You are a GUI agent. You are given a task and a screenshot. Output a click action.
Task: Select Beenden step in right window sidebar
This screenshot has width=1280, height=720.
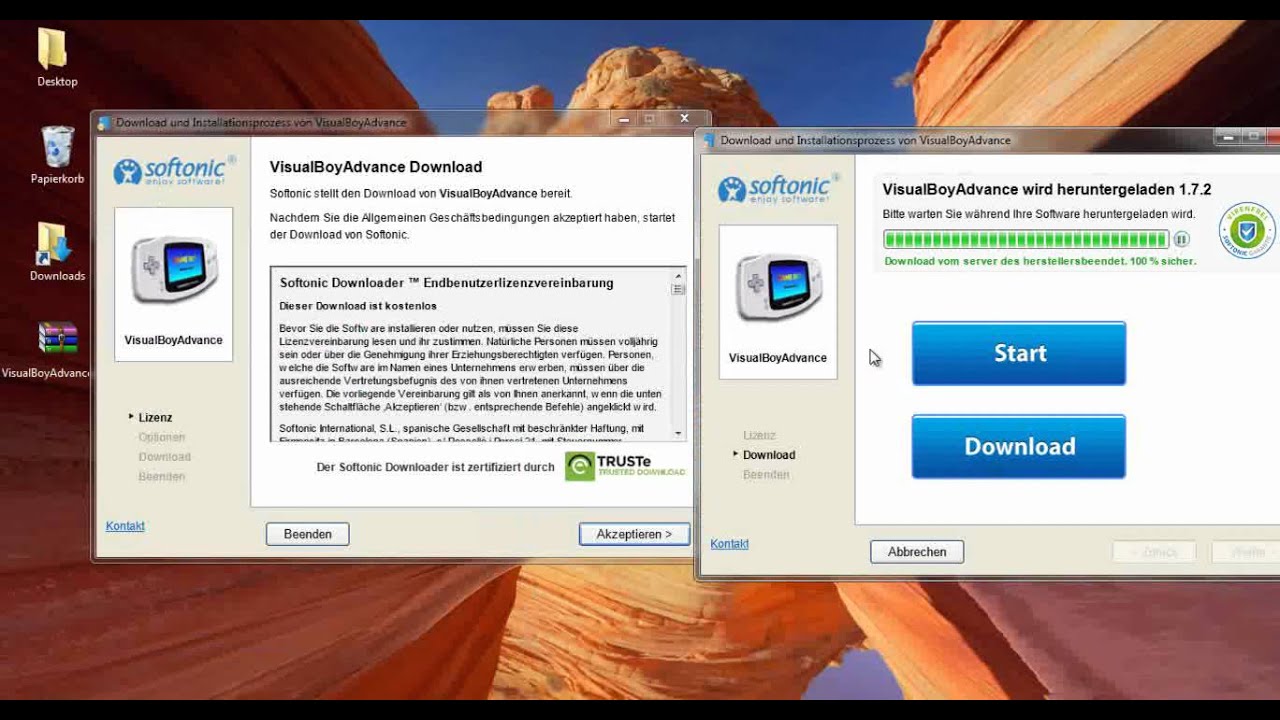click(766, 475)
